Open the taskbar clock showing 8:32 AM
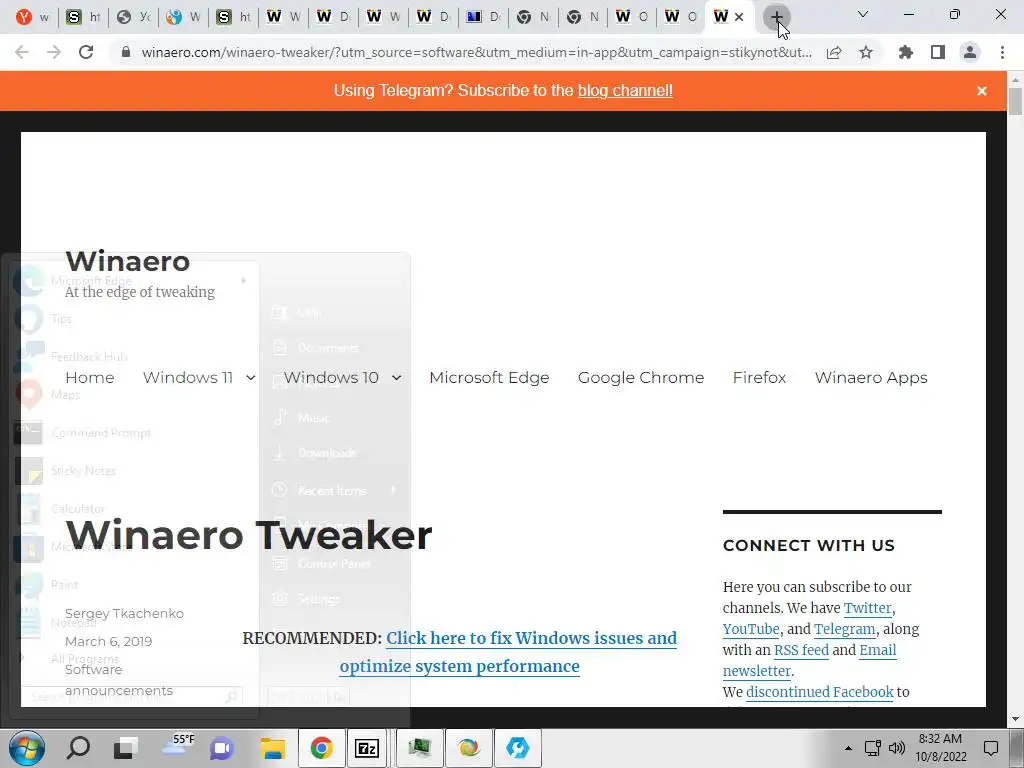Image resolution: width=1024 pixels, height=768 pixels. (x=940, y=748)
